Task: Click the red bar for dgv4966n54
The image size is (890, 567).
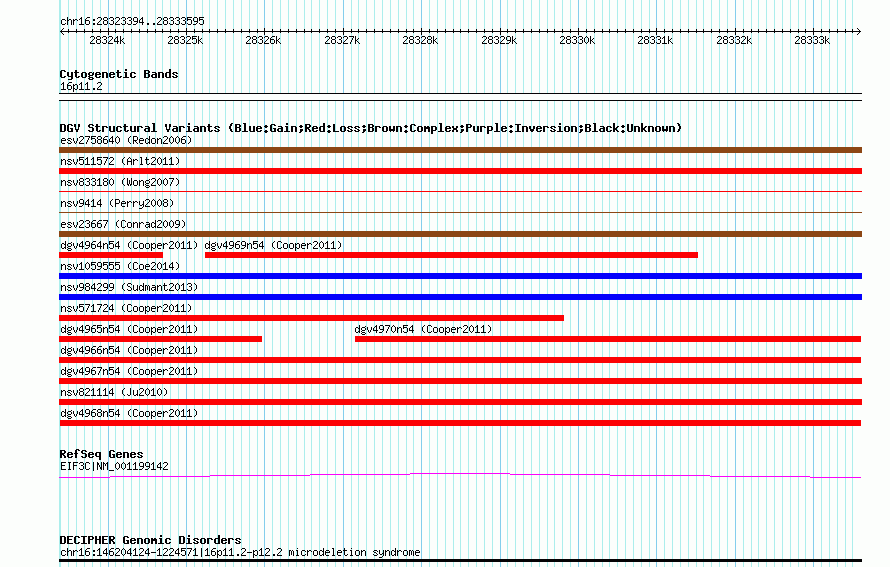Action: pos(460,360)
